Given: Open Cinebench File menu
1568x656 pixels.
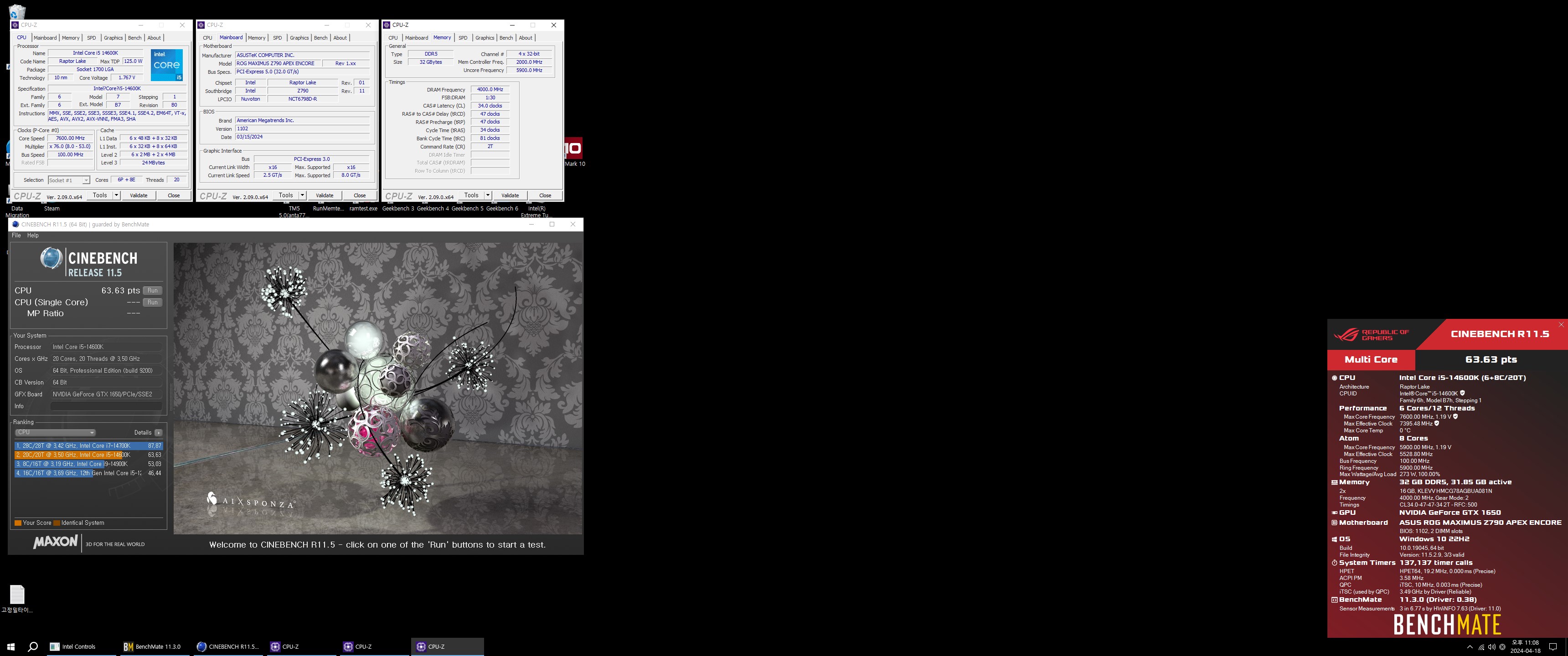Looking at the screenshot, I should point(16,236).
